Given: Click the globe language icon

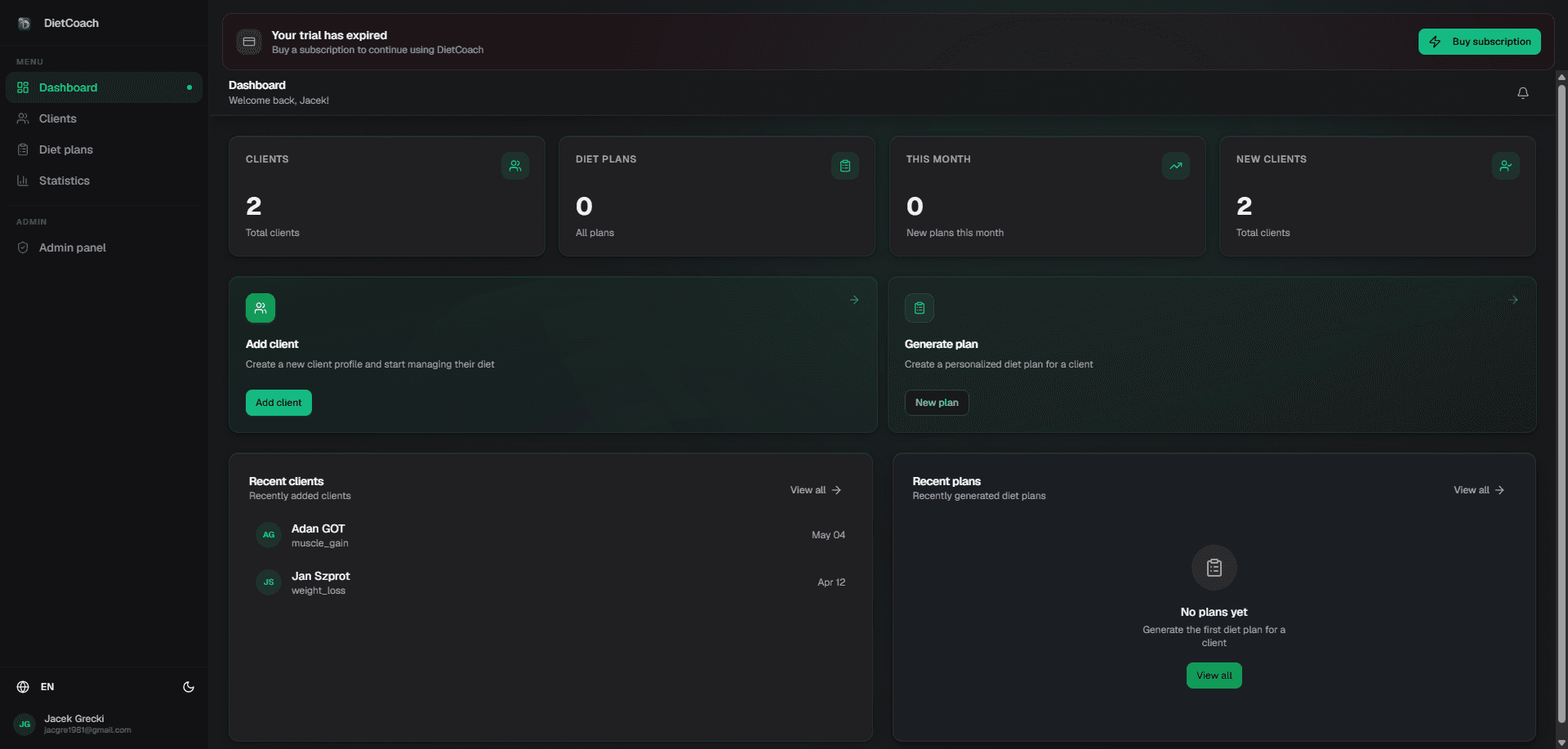Looking at the screenshot, I should pos(23,687).
